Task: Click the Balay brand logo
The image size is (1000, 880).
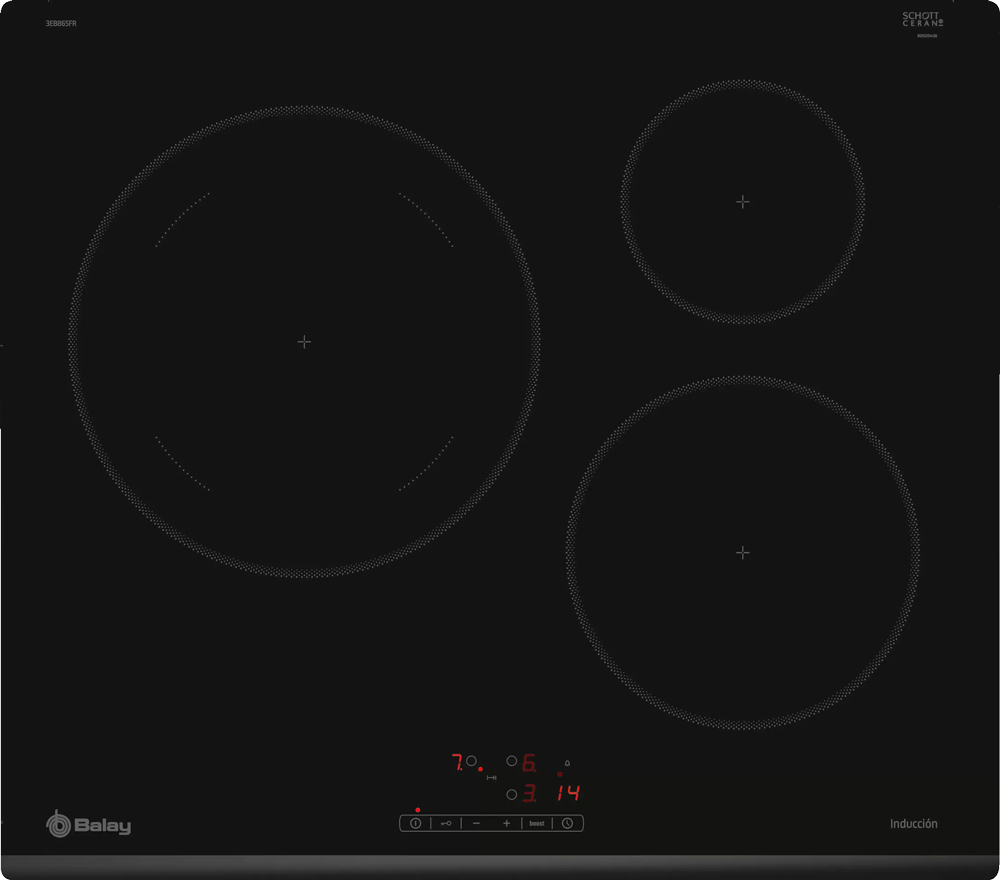Action: pos(89,825)
